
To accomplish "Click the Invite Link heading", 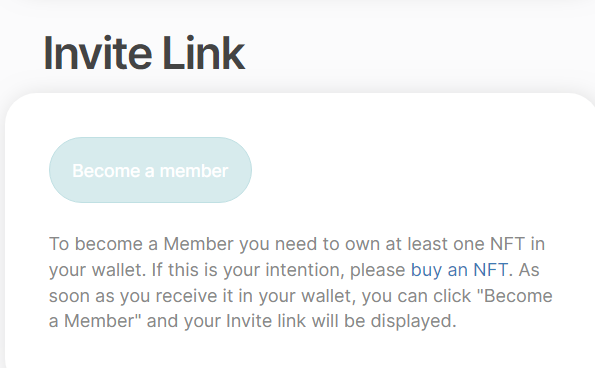I will (144, 53).
